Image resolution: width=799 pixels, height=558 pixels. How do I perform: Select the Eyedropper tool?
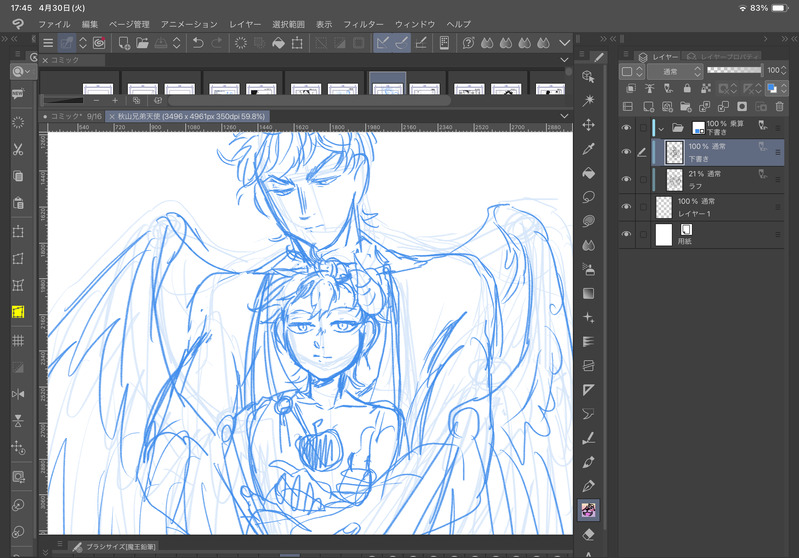click(588, 149)
